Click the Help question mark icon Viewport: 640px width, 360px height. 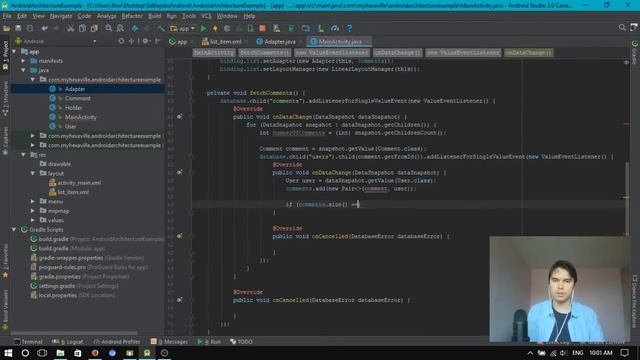click(x=349, y=28)
